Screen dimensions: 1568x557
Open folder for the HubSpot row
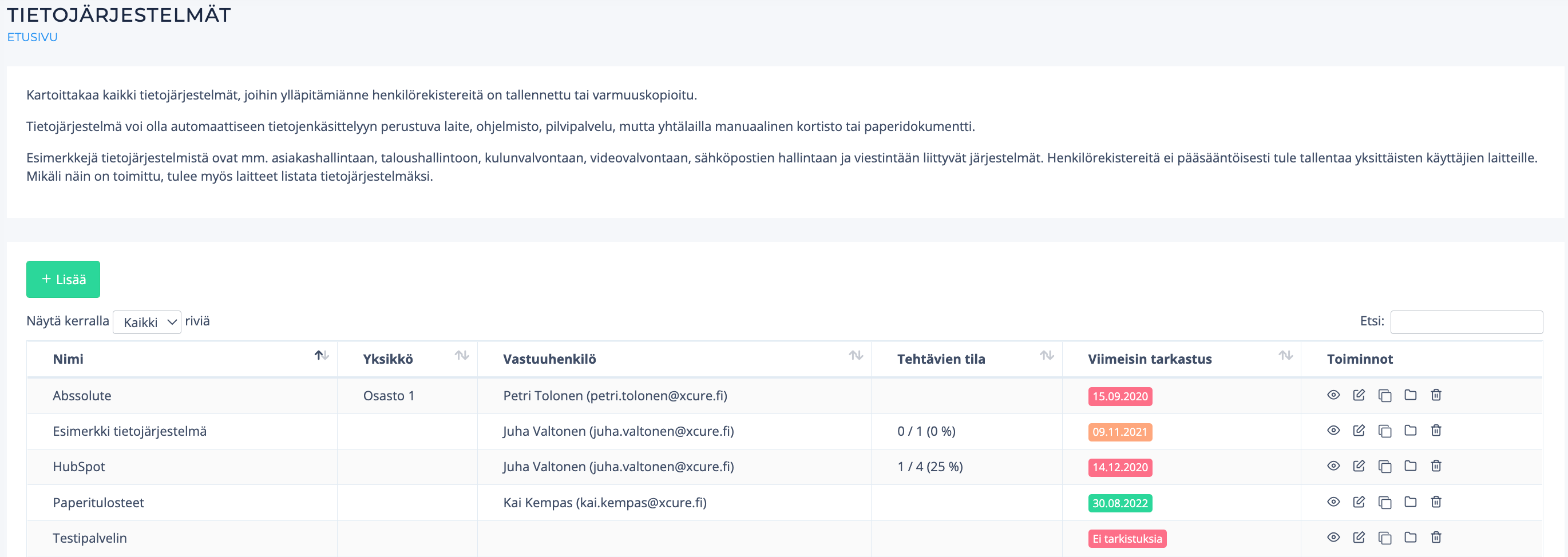pos(1411,467)
